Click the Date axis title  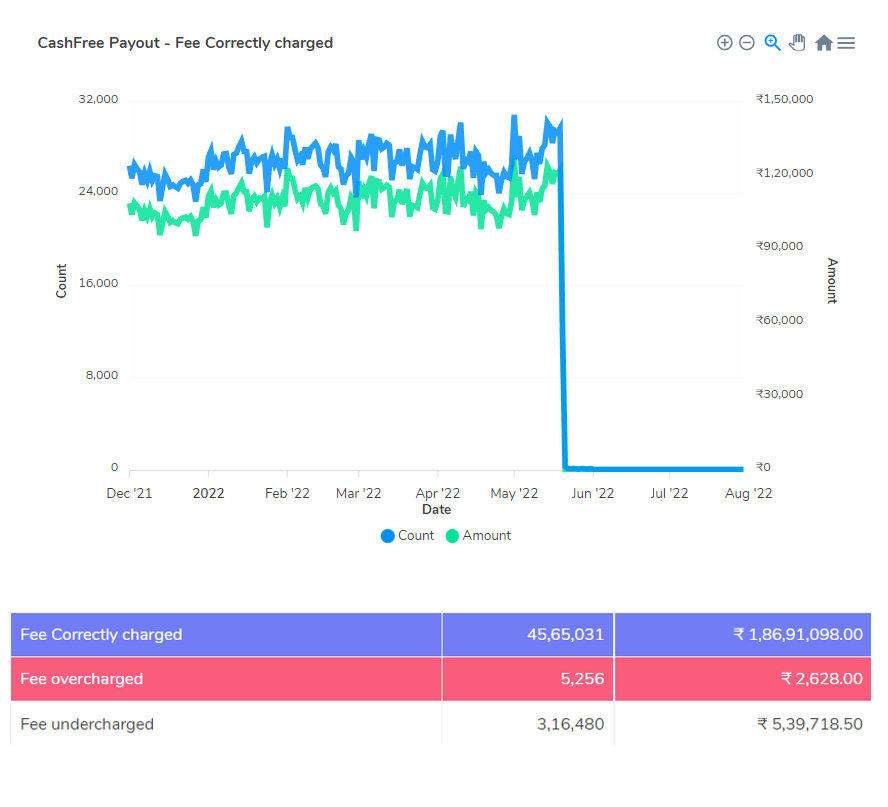[x=437, y=510]
